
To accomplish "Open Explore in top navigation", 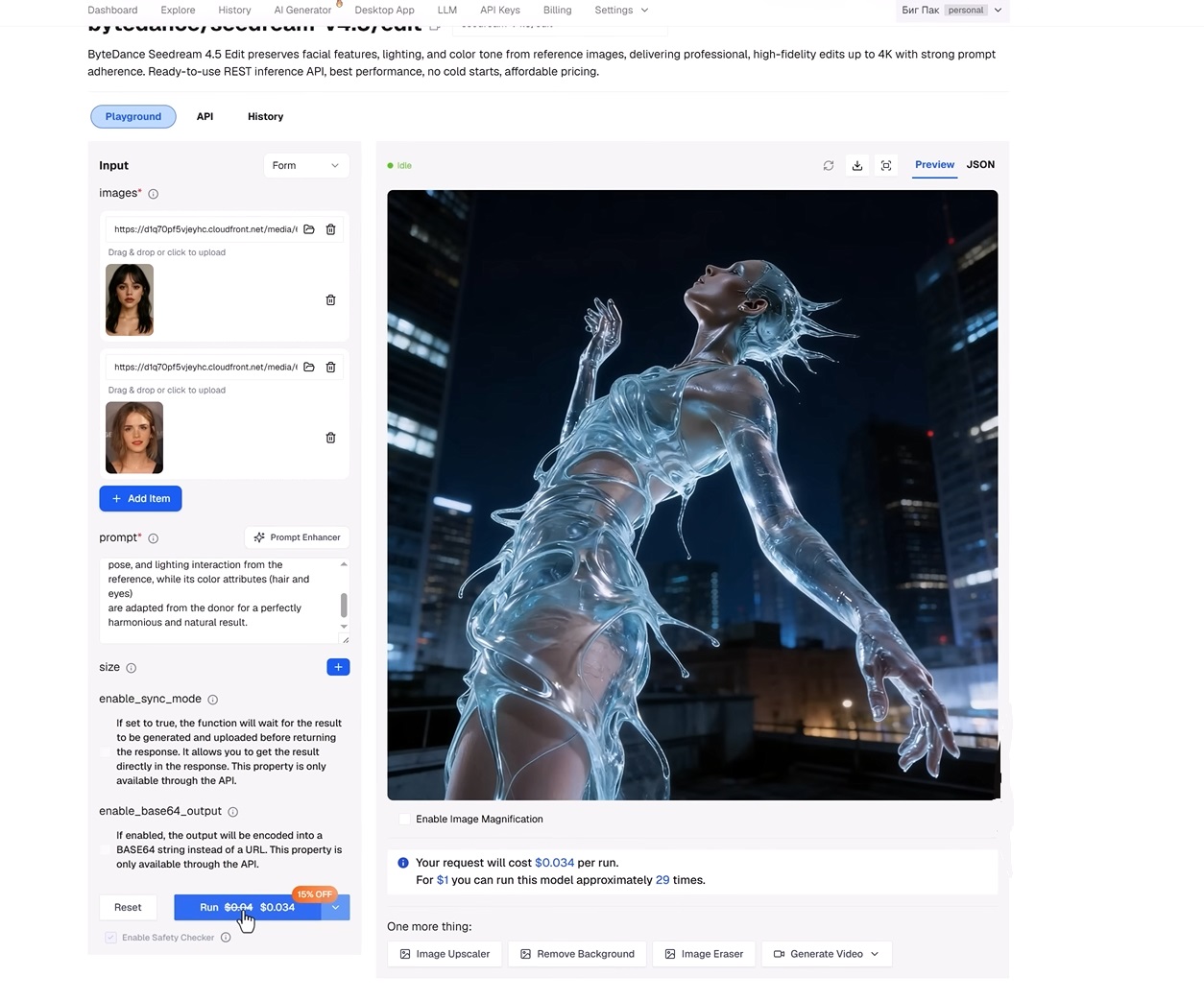I will [178, 10].
